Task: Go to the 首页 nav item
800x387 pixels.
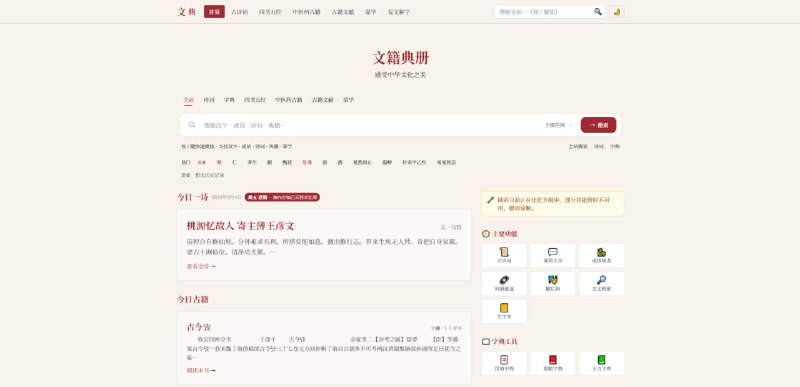Action: 214,12
